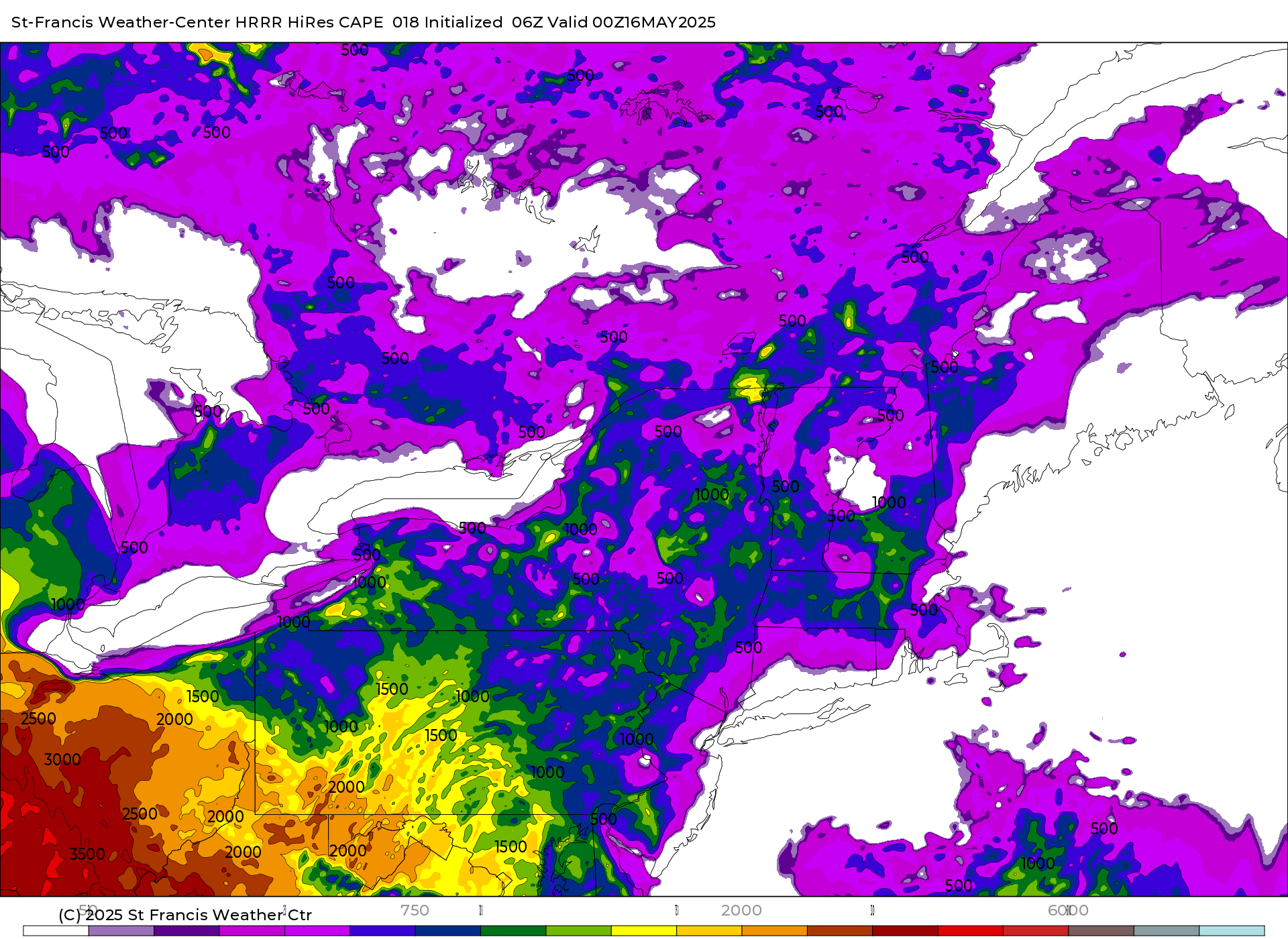Screen dimensions: 1288x939
Task: Pick the dark purple legend swatch
Action: click(186, 931)
